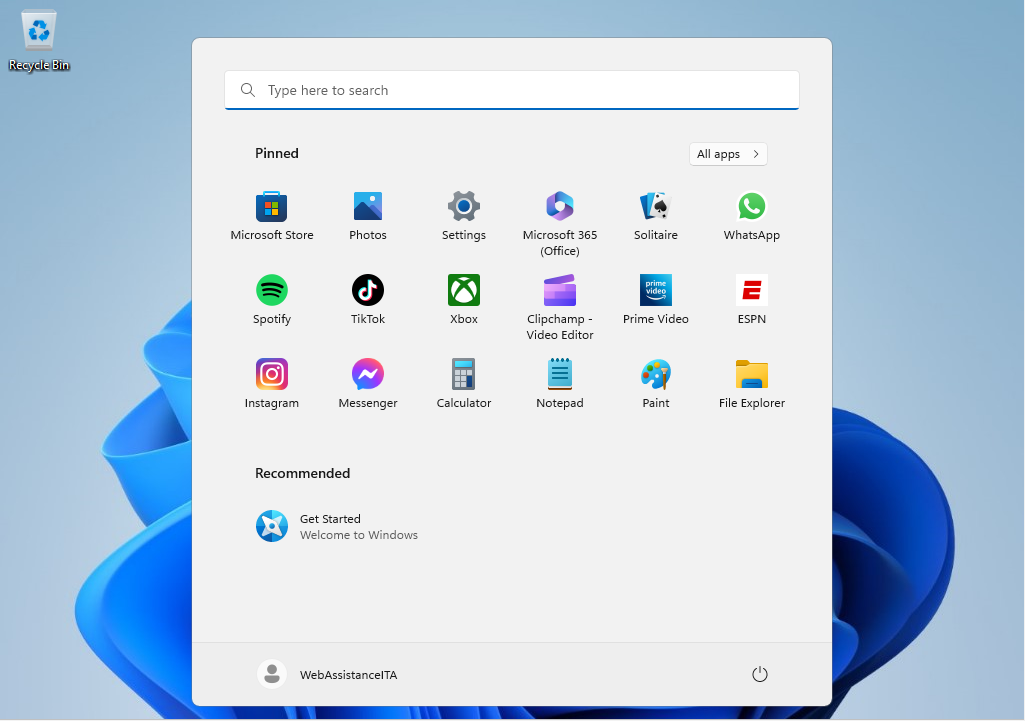Click the Pinned section heading

277,153
